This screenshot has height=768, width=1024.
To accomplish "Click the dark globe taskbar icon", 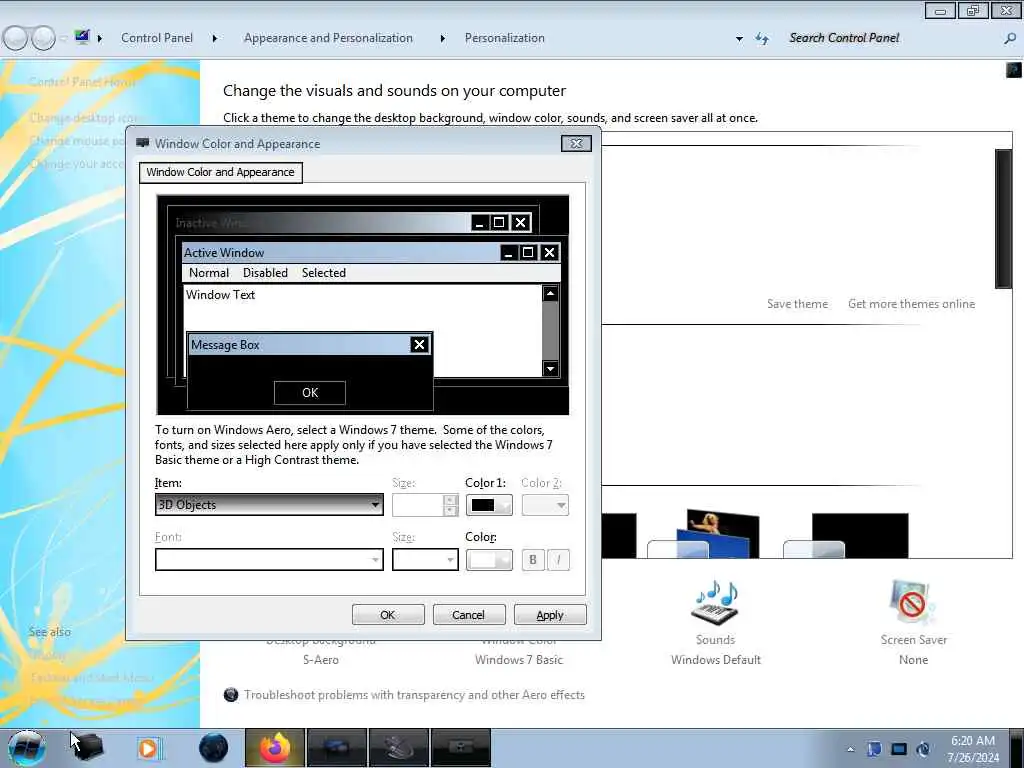I will coord(214,748).
